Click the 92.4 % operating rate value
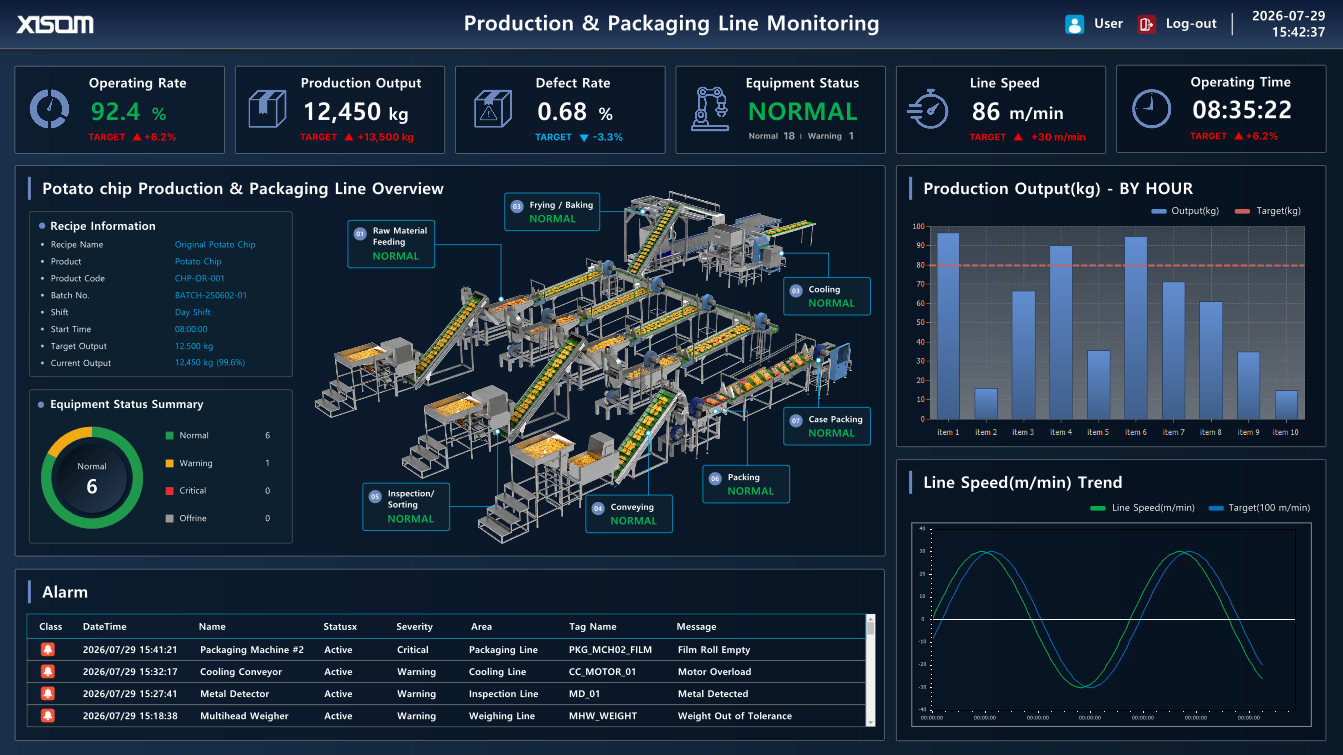1343x755 pixels. tap(129, 112)
